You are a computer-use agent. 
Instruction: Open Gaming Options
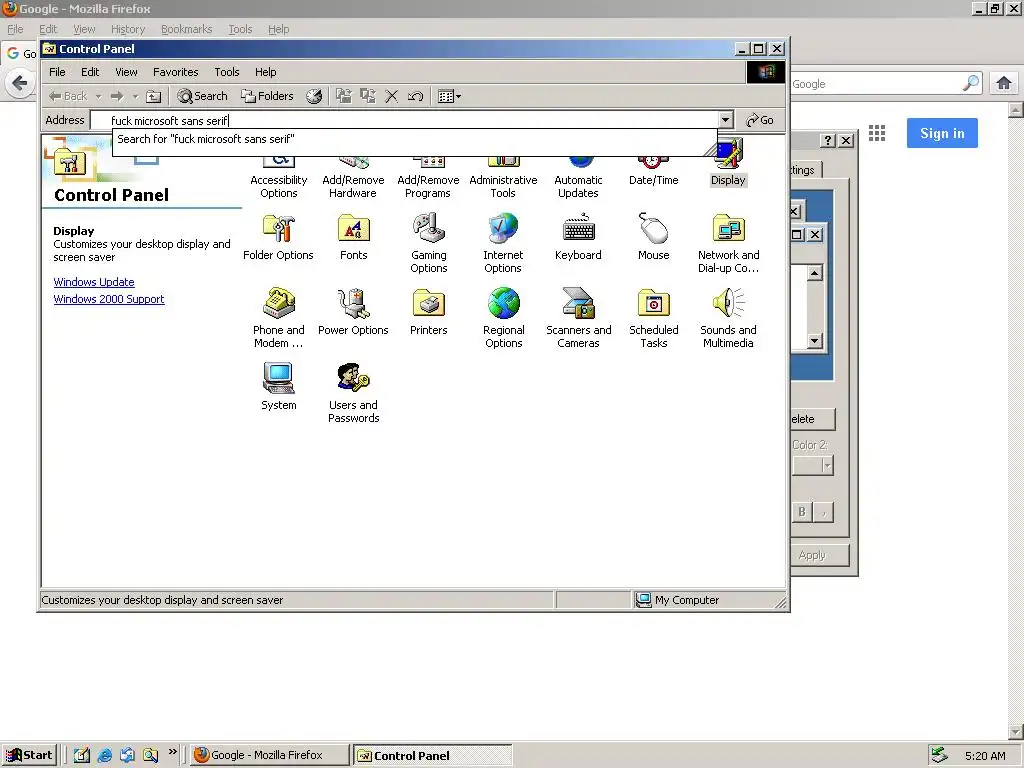tap(428, 243)
